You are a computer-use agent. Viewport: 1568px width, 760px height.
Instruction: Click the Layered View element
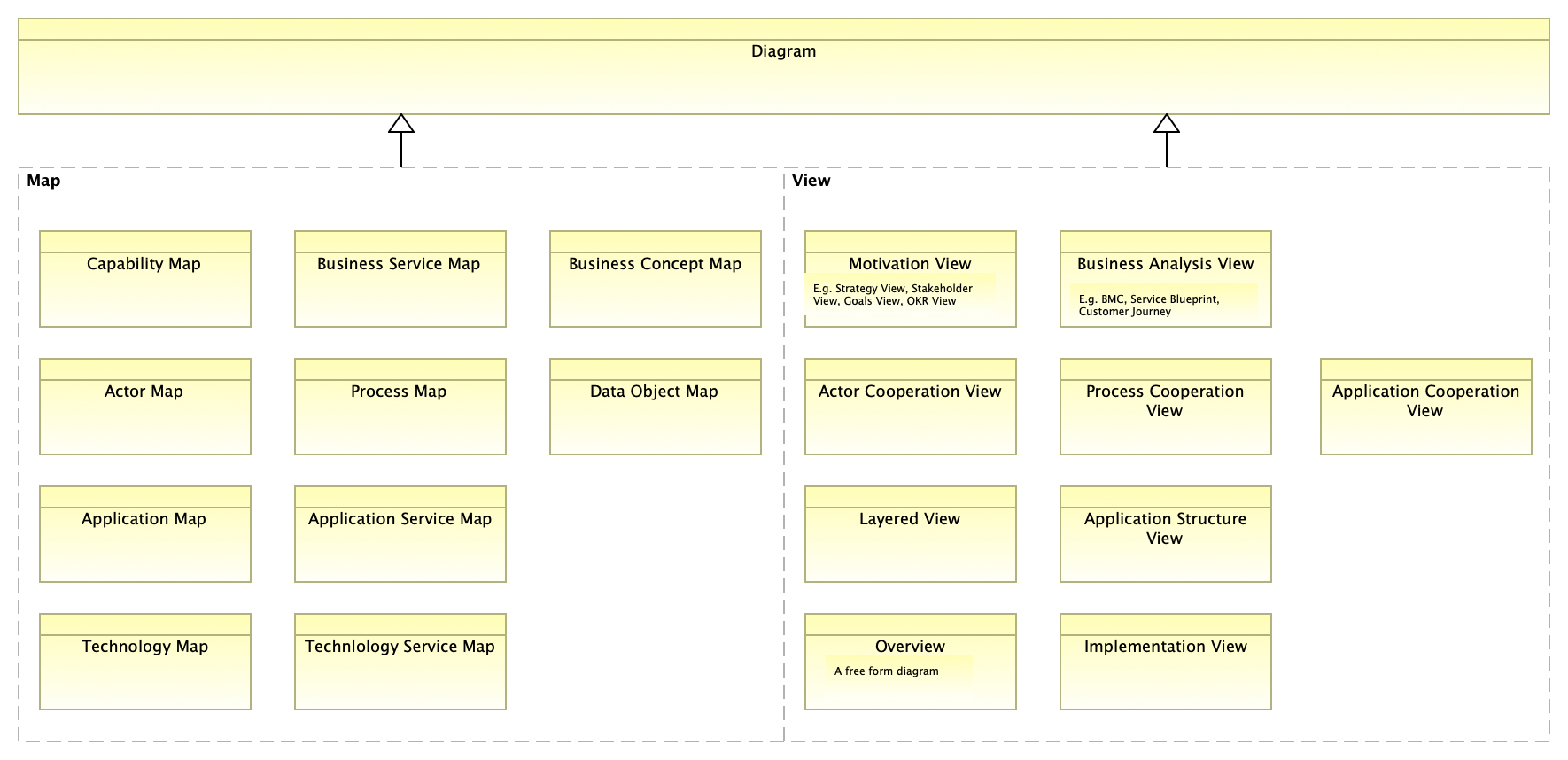(x=911, y=534)
